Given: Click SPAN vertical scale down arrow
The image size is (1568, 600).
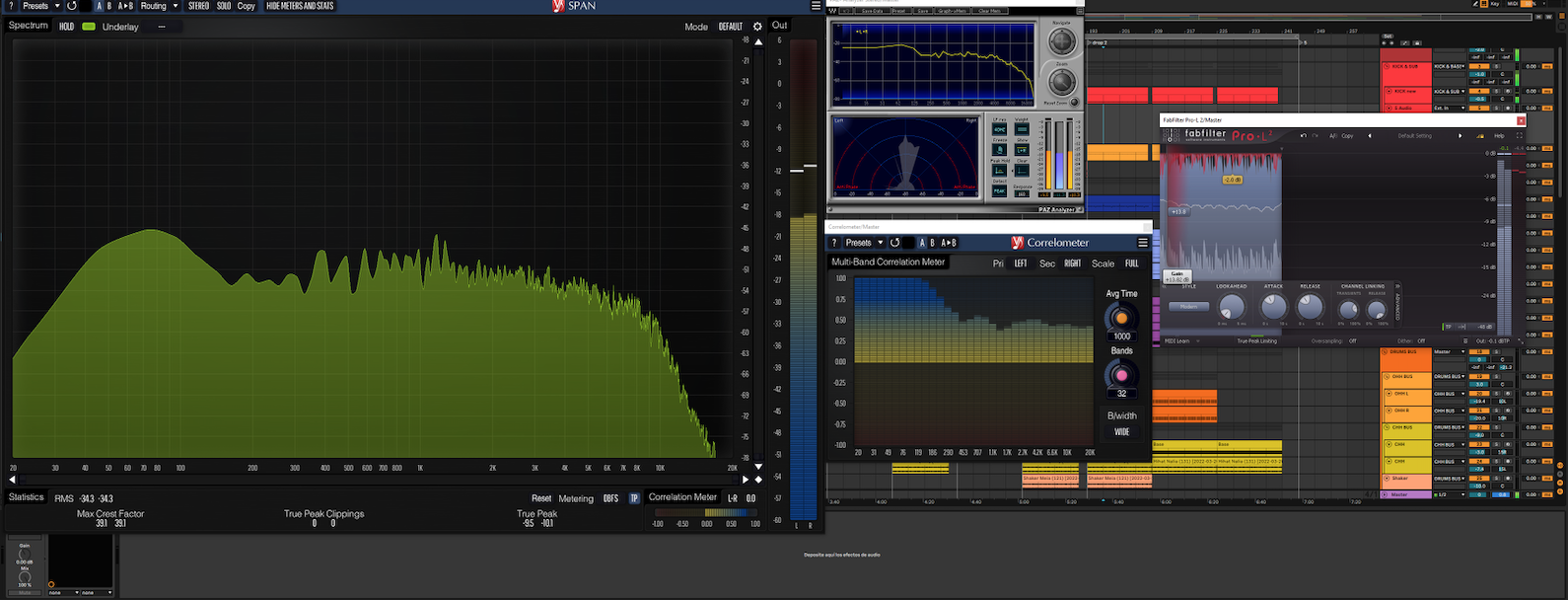Looking at the screenshot, I should coord(758,466).
